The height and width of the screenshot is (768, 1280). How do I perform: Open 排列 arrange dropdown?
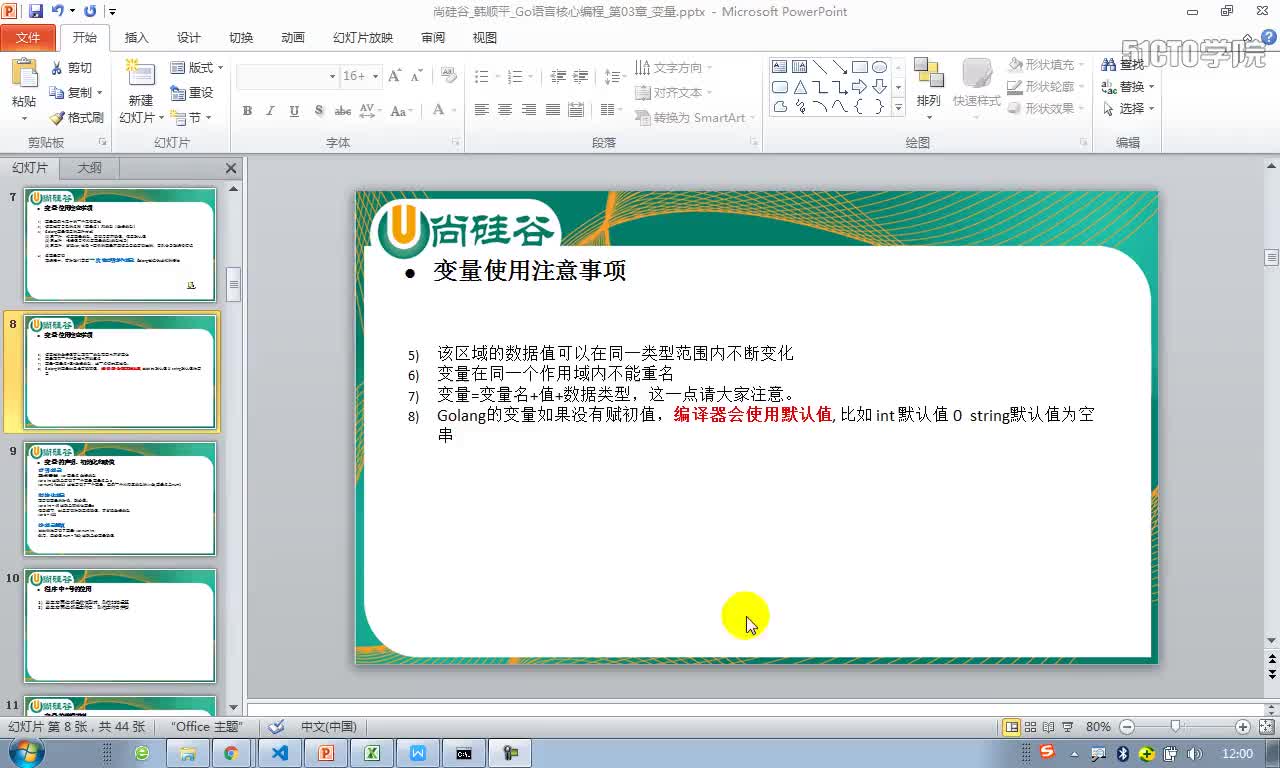click(x=929, y=88)
